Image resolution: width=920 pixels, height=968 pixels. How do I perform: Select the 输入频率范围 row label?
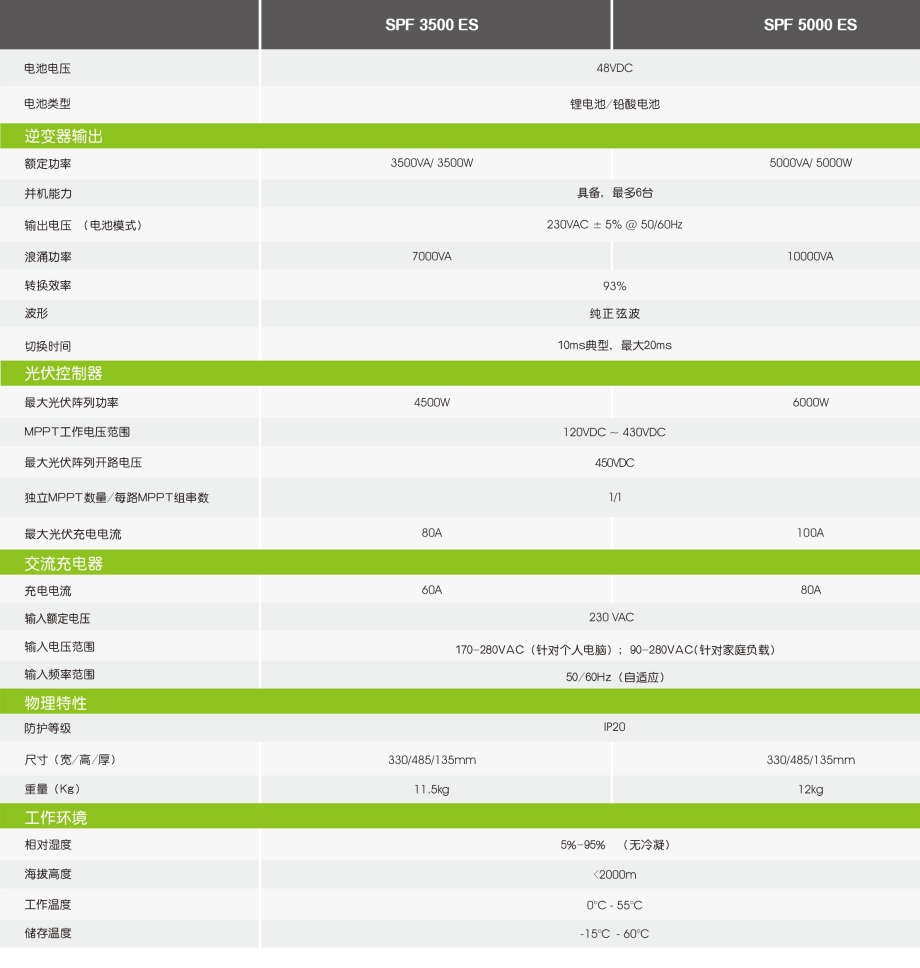[x=59, y=675]
